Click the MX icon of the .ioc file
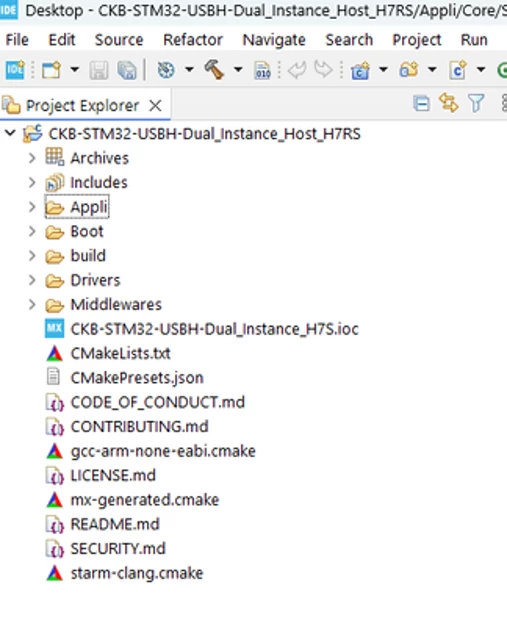 pos(54,329)
